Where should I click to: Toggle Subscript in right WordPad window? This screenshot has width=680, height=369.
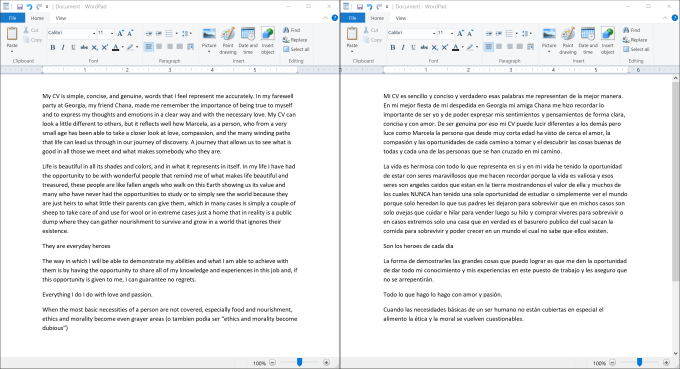[x=435, y=47]
